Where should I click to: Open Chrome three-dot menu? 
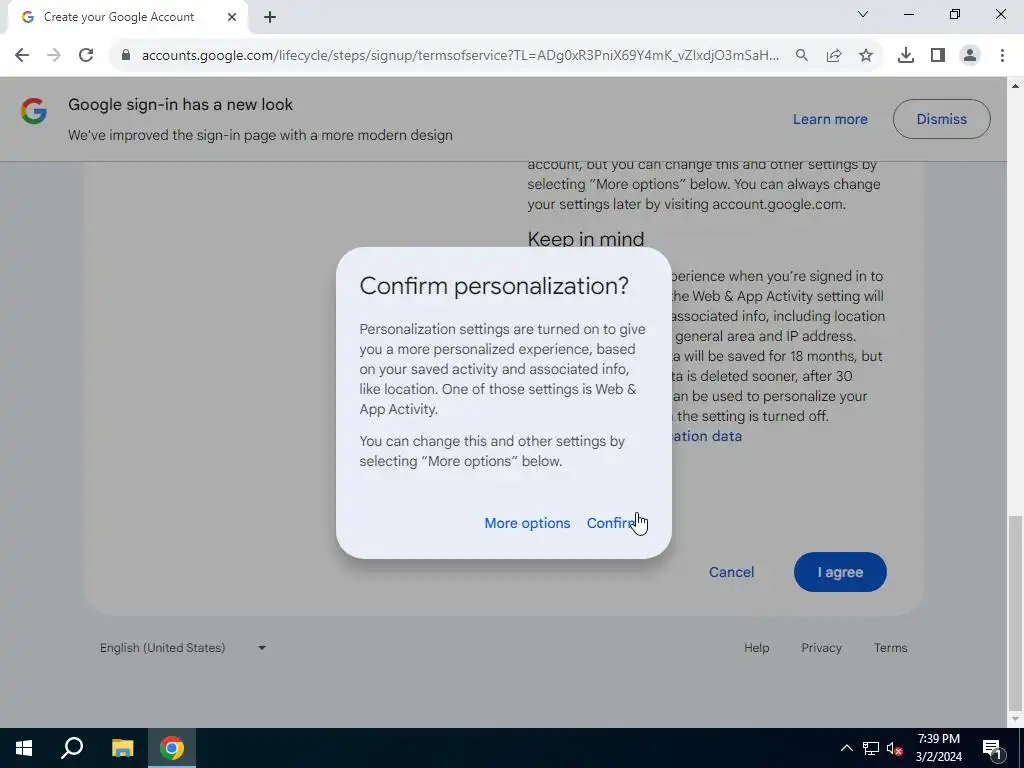[1002, 55]
